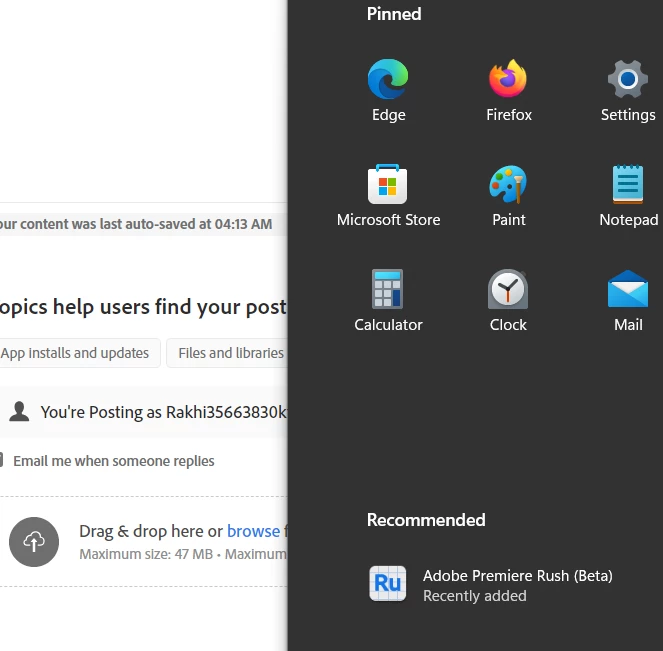
Task: Click the Pinned section heading
Action: tap(394, 14)
